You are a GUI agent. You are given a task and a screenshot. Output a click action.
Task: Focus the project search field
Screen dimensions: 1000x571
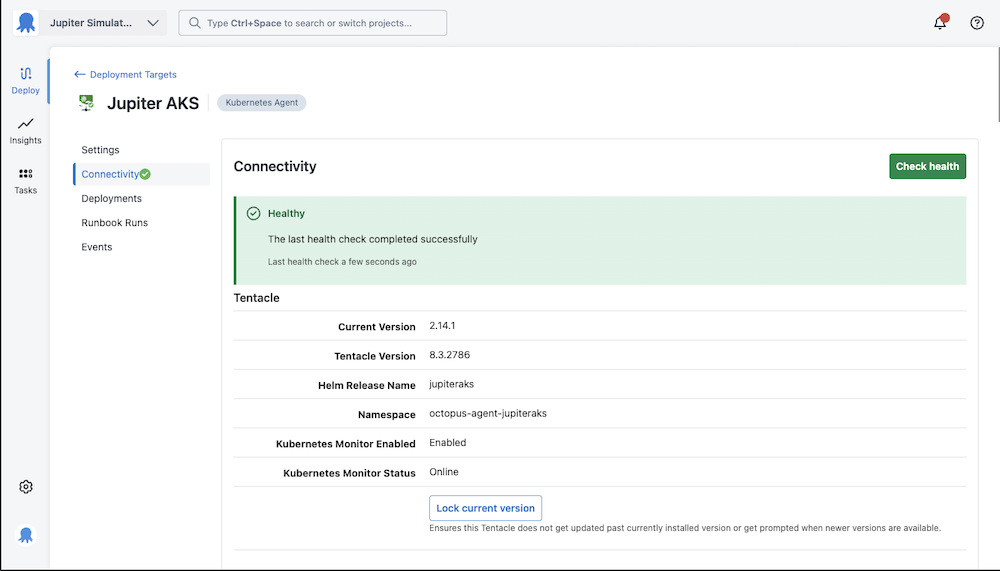312,23
